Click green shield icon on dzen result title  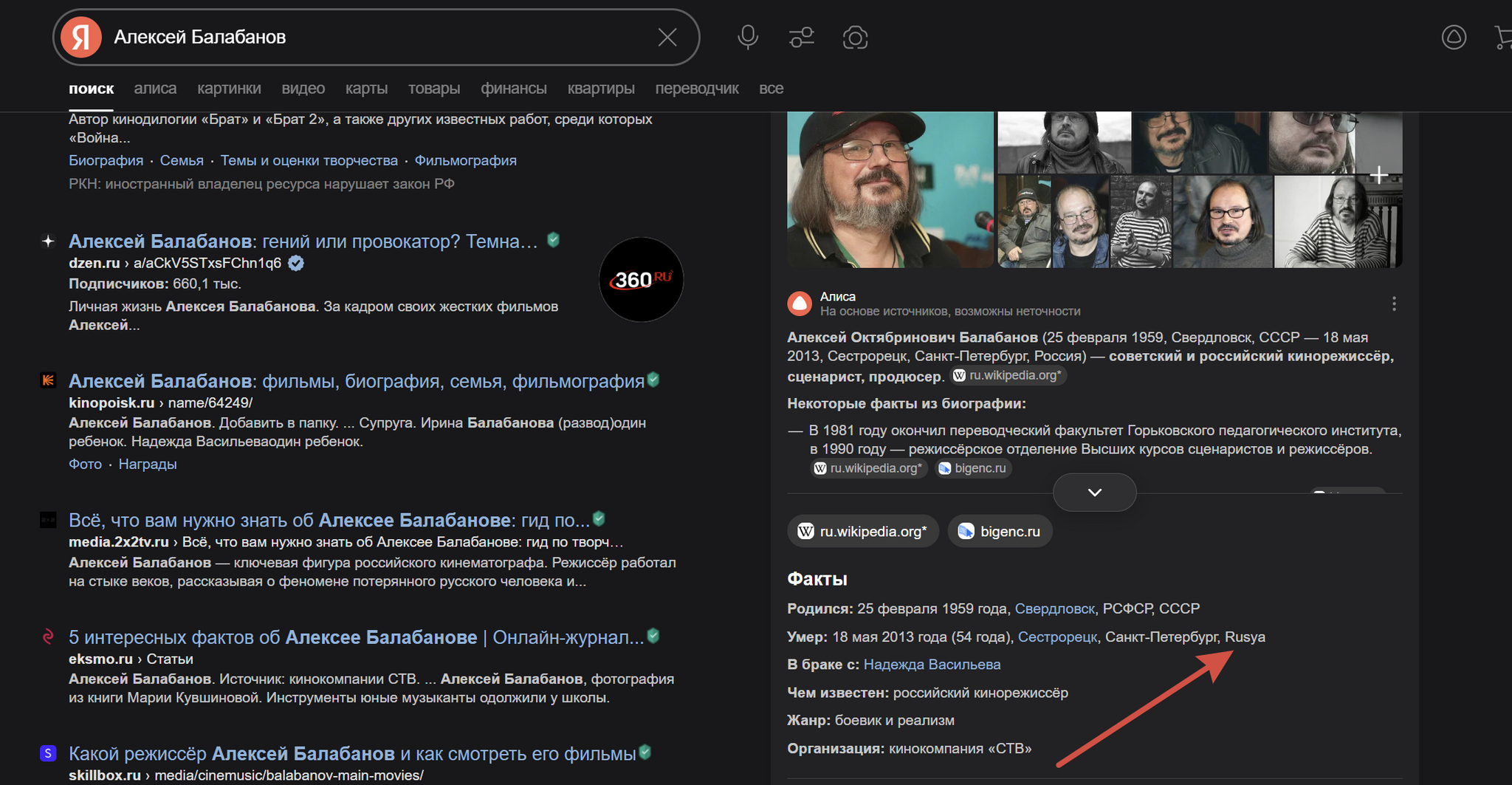553,239
